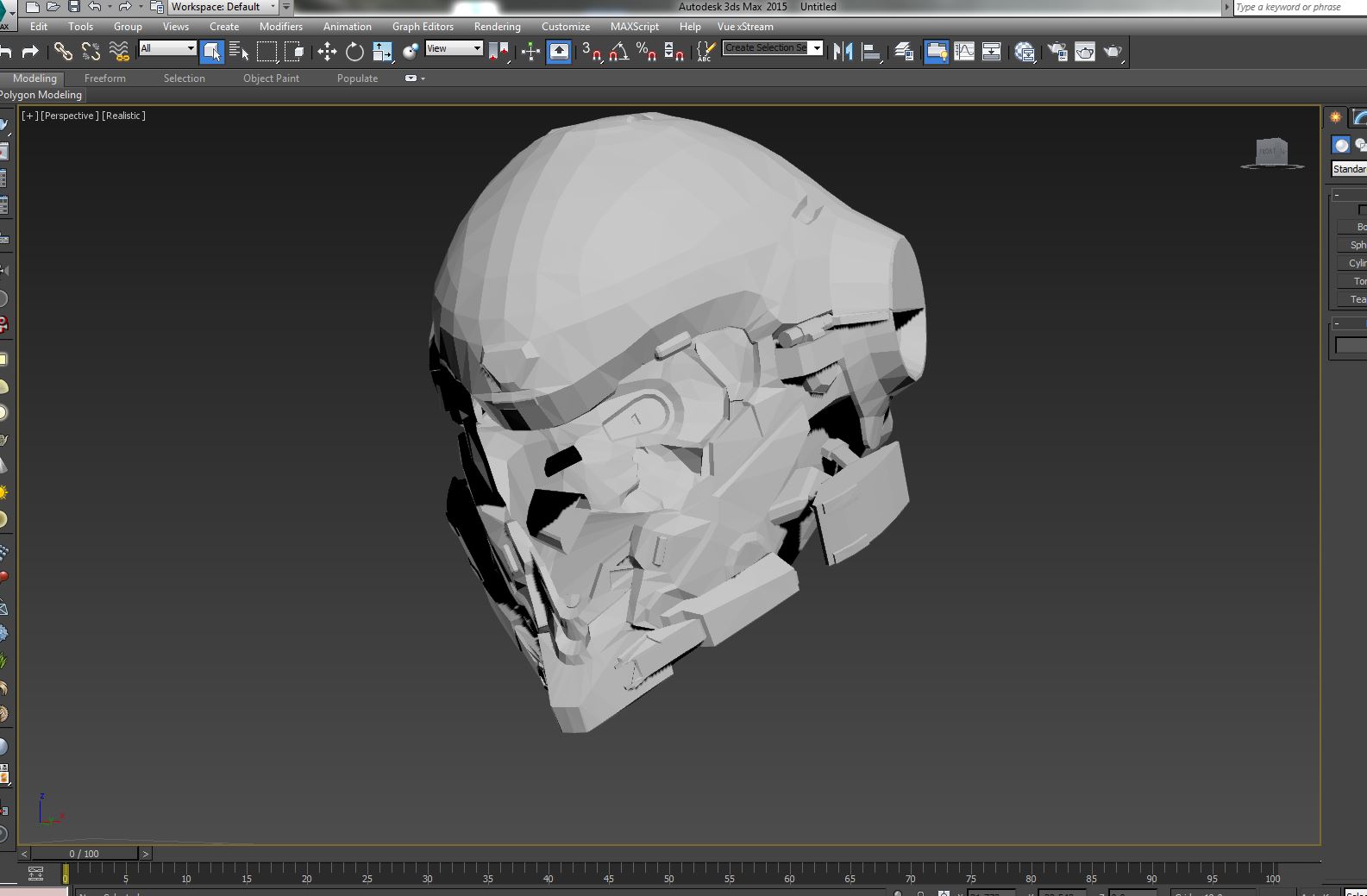This screenshot has height=896, width=1367.
Task: Open the MAXScript menu
Action: (x=635, y=27)
